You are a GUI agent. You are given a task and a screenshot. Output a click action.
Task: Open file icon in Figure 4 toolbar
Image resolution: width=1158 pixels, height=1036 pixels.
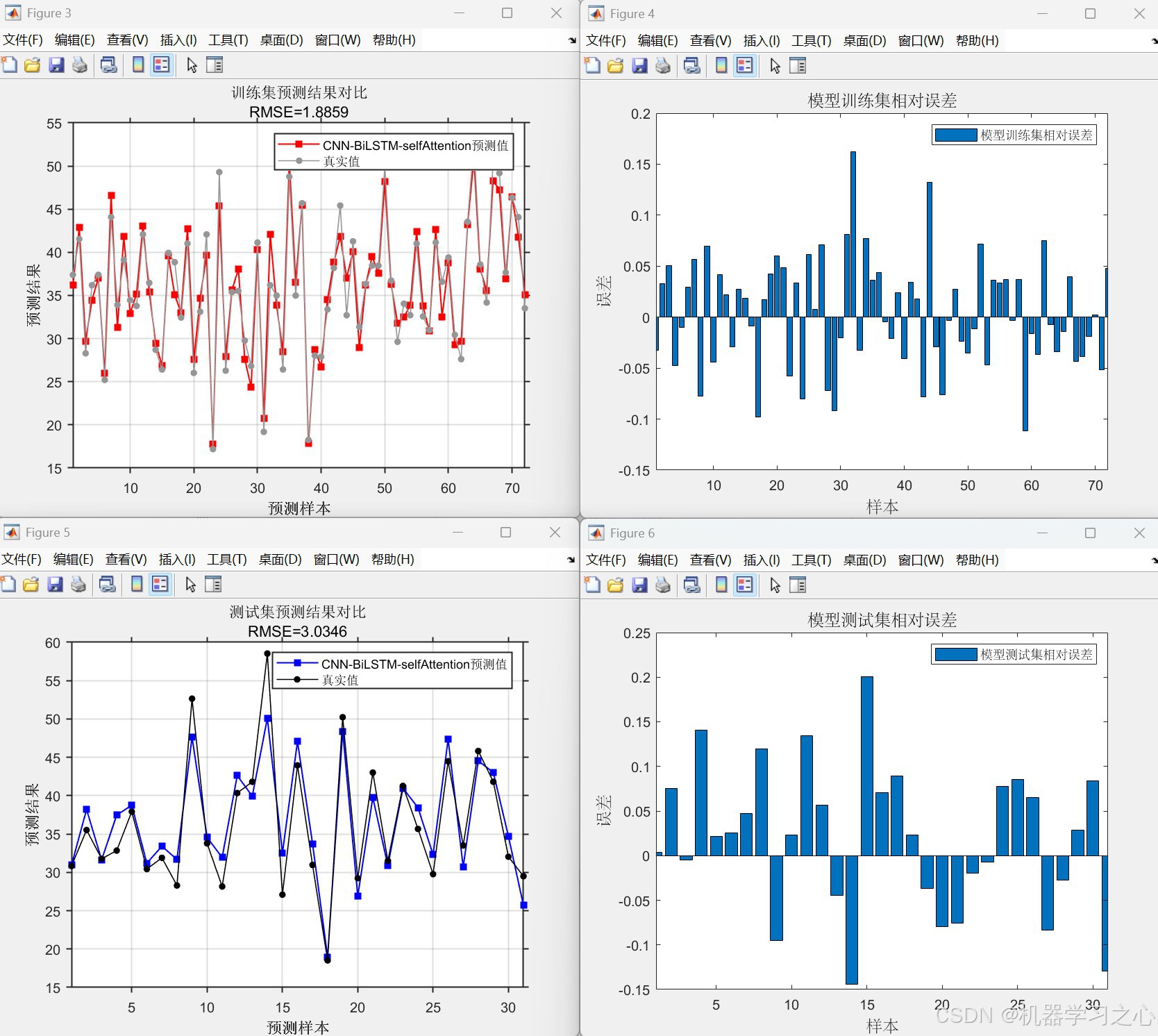(x=615, y=66)
